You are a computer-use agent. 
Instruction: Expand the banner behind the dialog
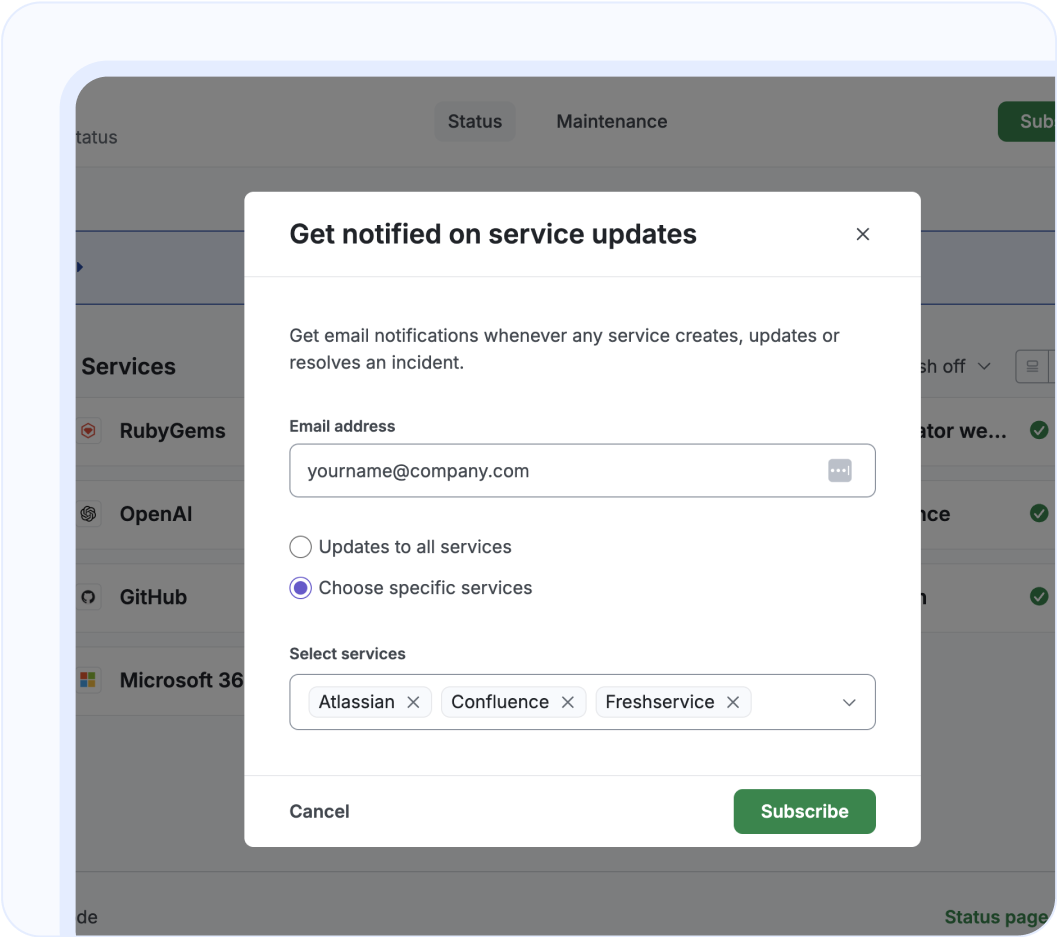78,267
